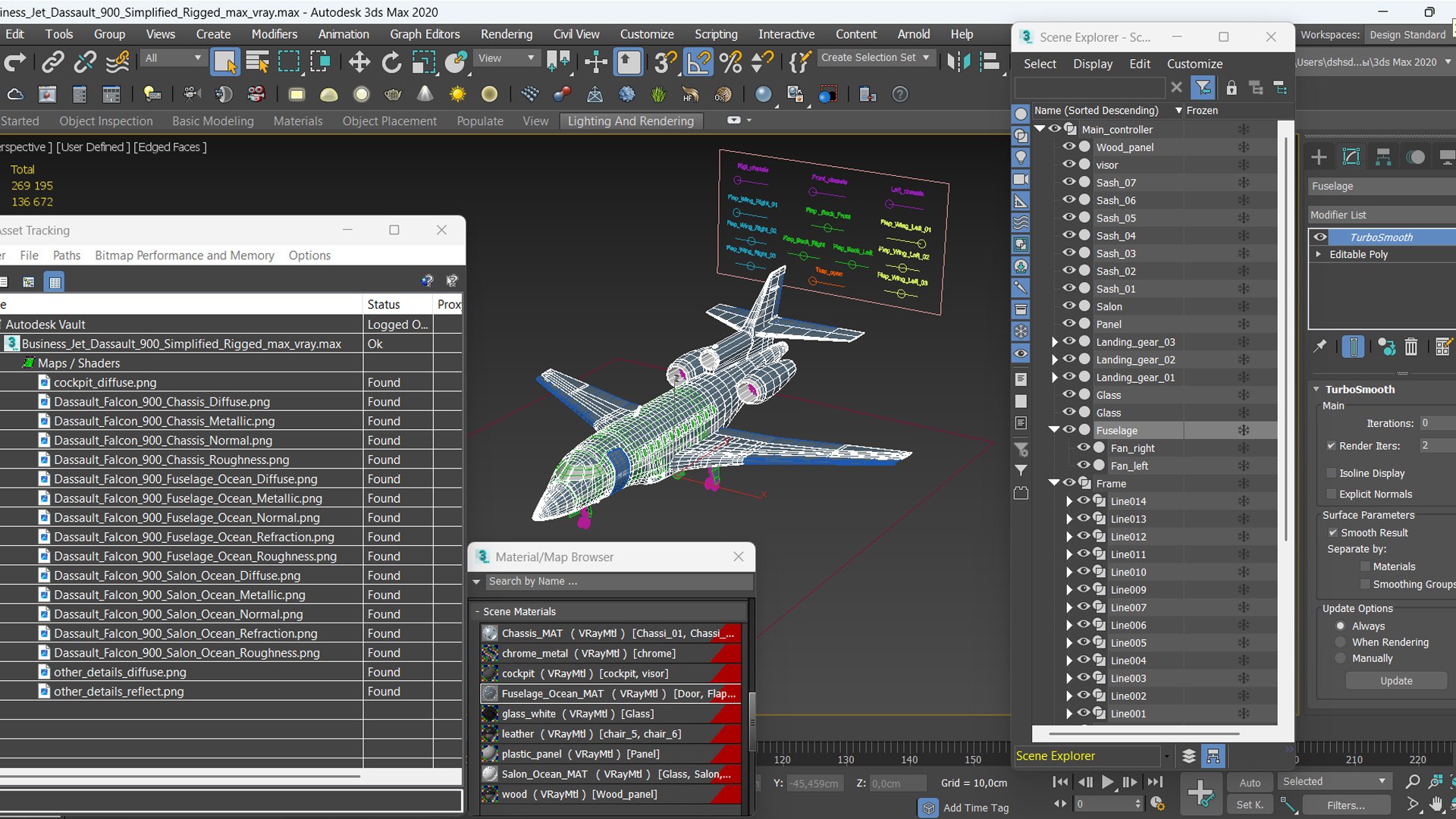Image resolution: width=1456 pixels, height=819 pixels.
Task: Click the Auto key button
Action: [x=1250, y=783]
